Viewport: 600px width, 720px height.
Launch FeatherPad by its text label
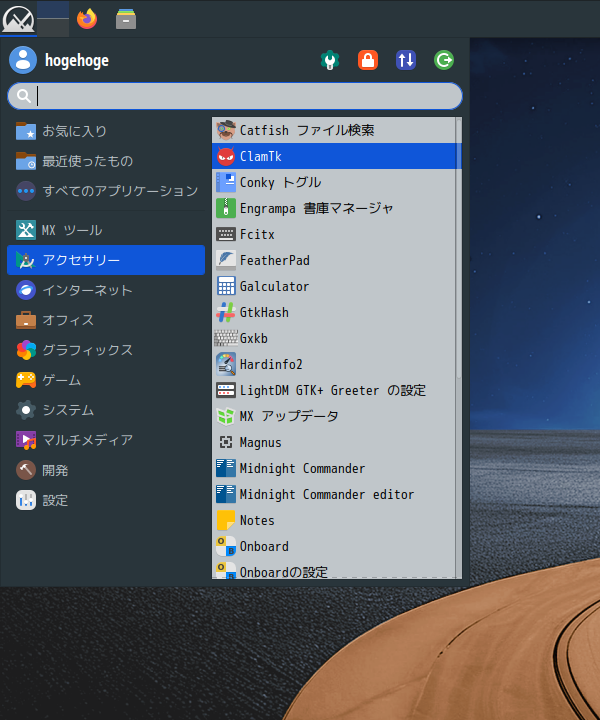275,260
